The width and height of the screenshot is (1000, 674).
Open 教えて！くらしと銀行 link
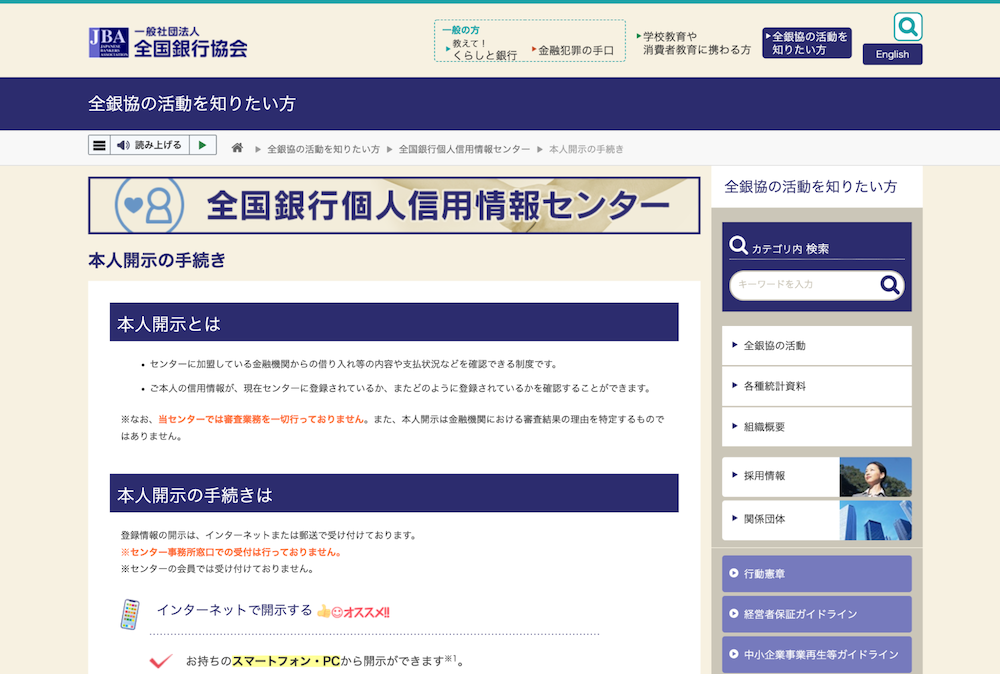pyautogui.click(x=482, y=50)
